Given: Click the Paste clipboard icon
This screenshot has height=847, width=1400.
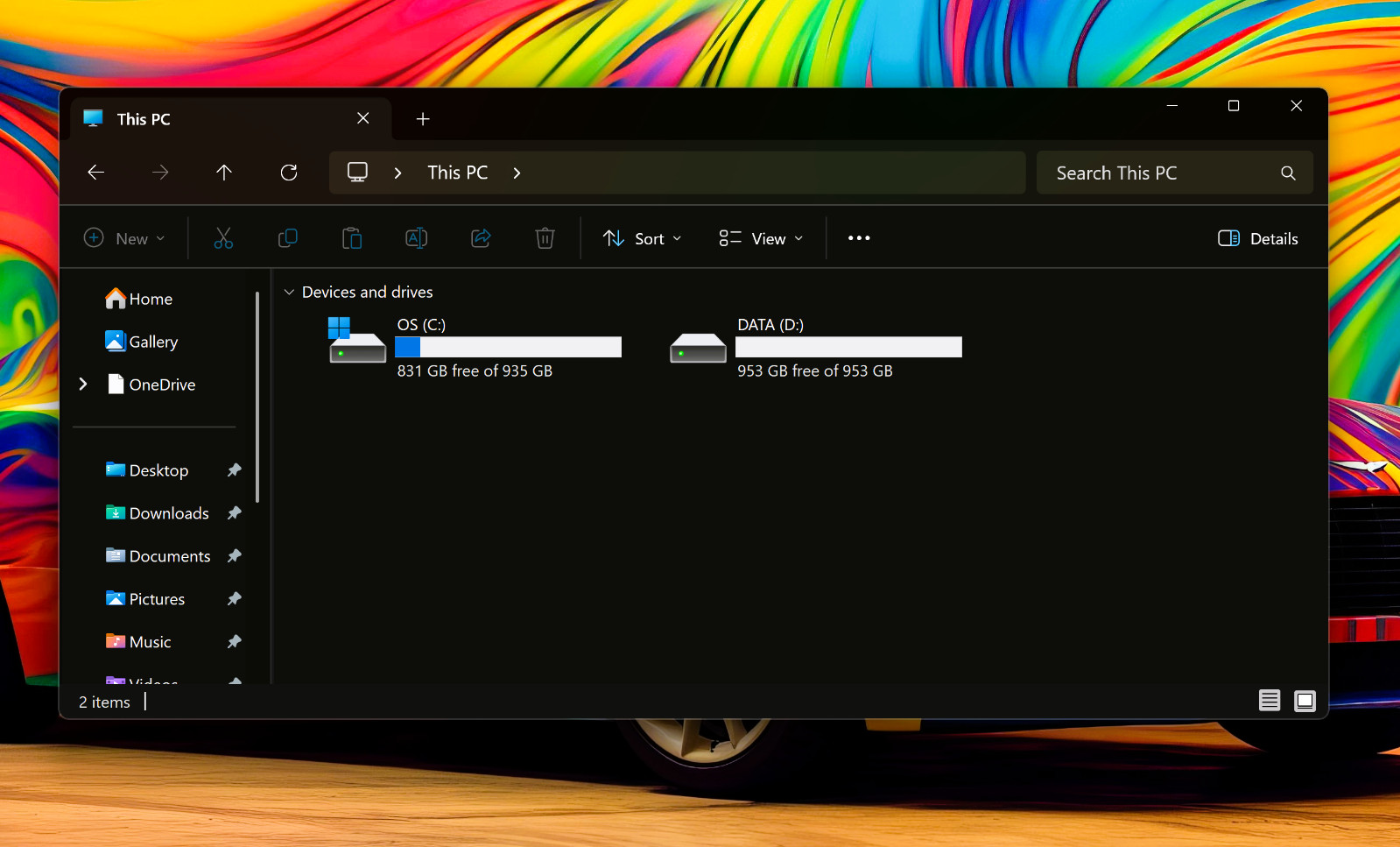Looking at the screenshot, I should 352,238.
